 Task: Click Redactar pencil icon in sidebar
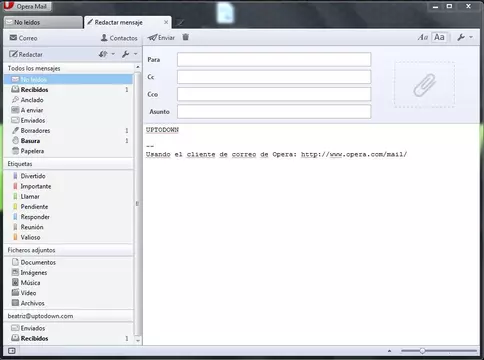tap(13, 54)
